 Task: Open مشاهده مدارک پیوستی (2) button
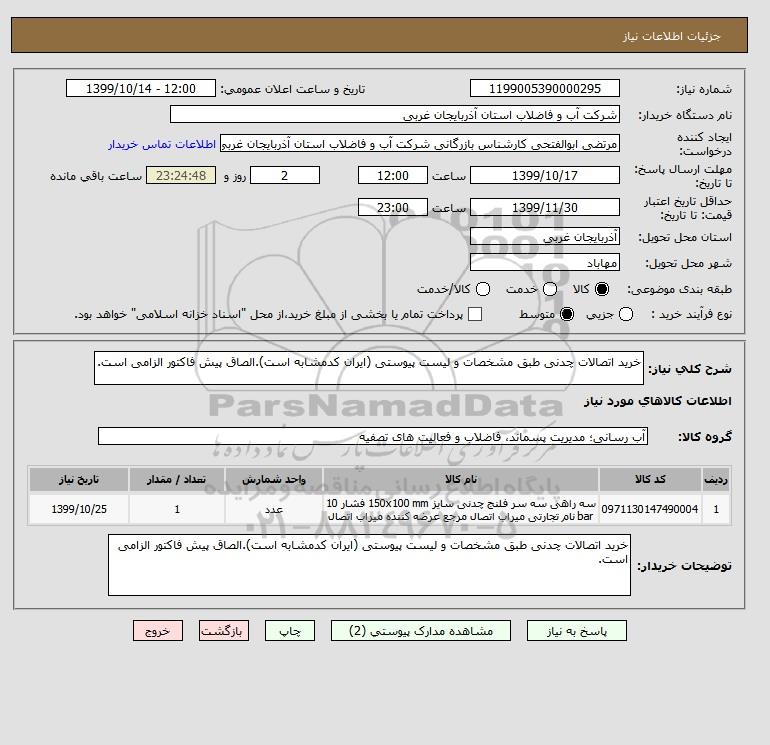[x=421, y=631]
